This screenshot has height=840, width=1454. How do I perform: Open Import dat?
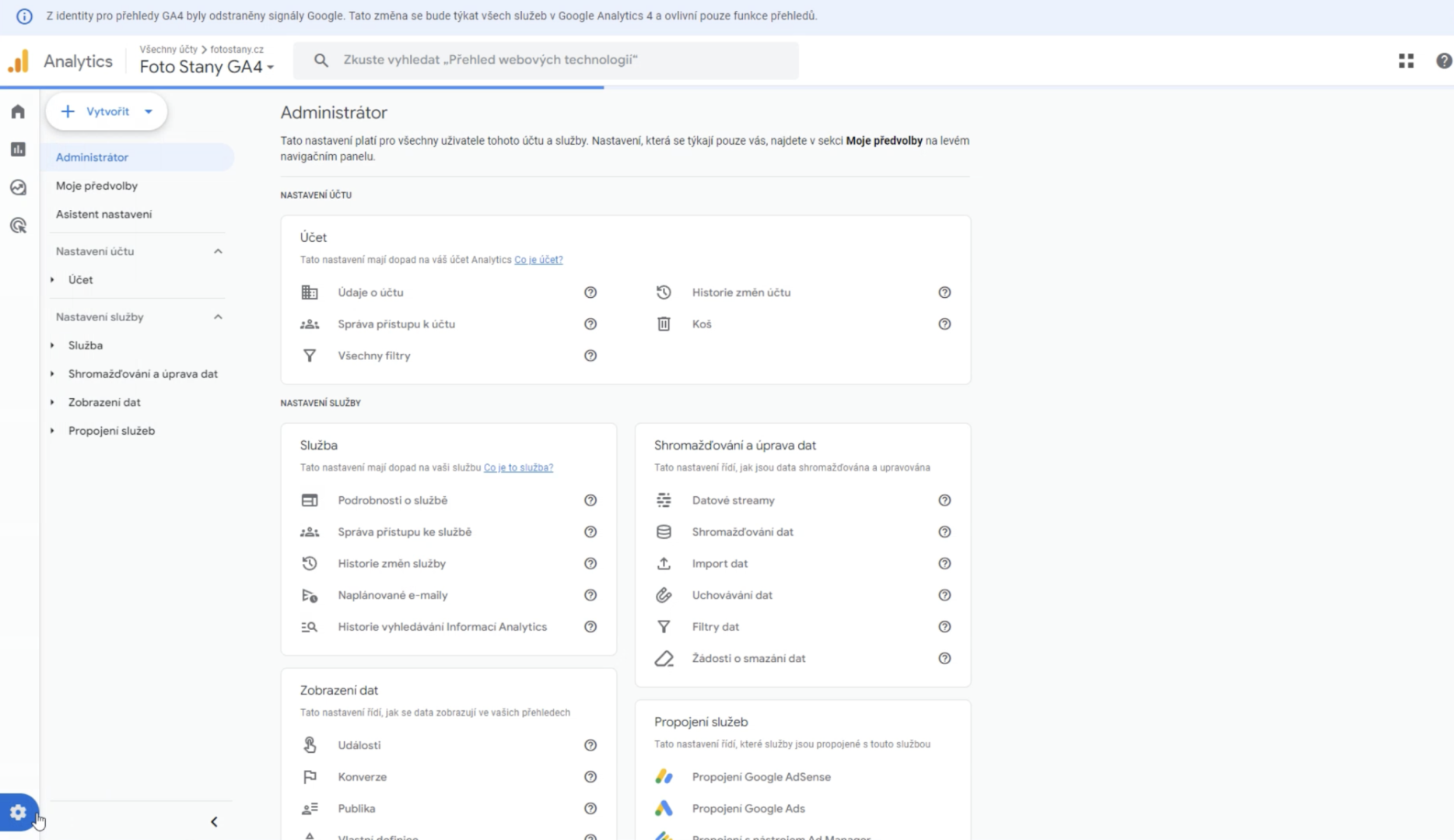(x=720, y=564)
